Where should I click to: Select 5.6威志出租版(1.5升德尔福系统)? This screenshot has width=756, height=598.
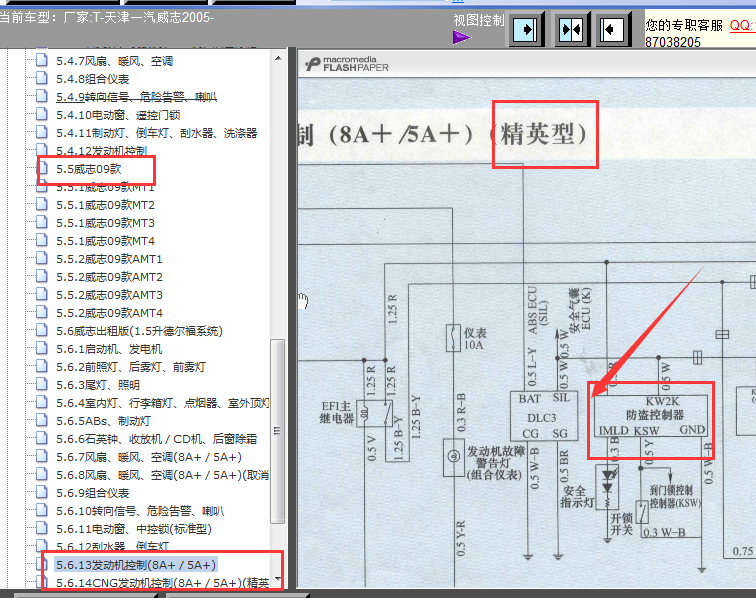[x=139, y=331]
